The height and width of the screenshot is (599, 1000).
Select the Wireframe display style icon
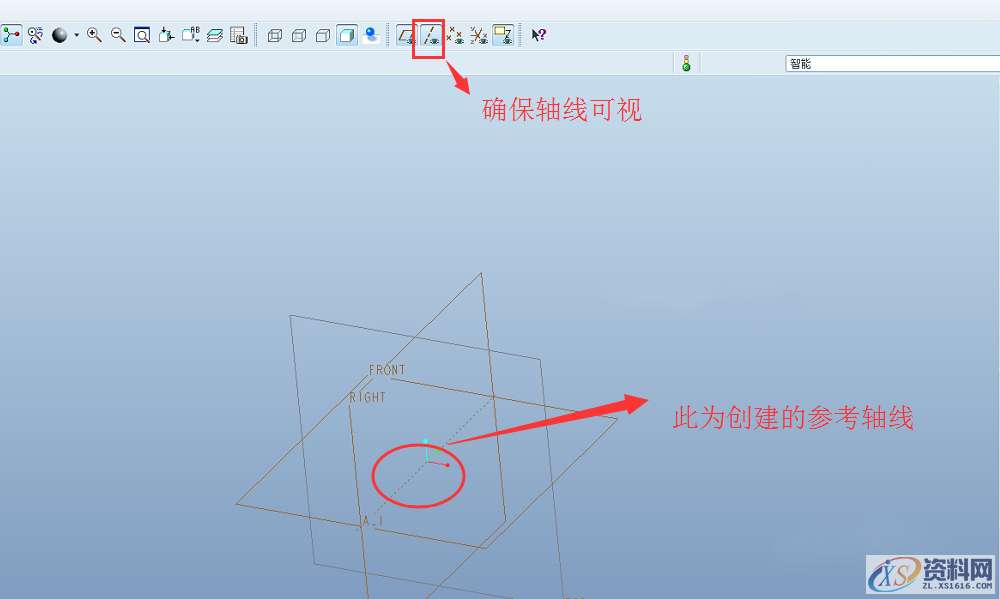tap(274, 35)
